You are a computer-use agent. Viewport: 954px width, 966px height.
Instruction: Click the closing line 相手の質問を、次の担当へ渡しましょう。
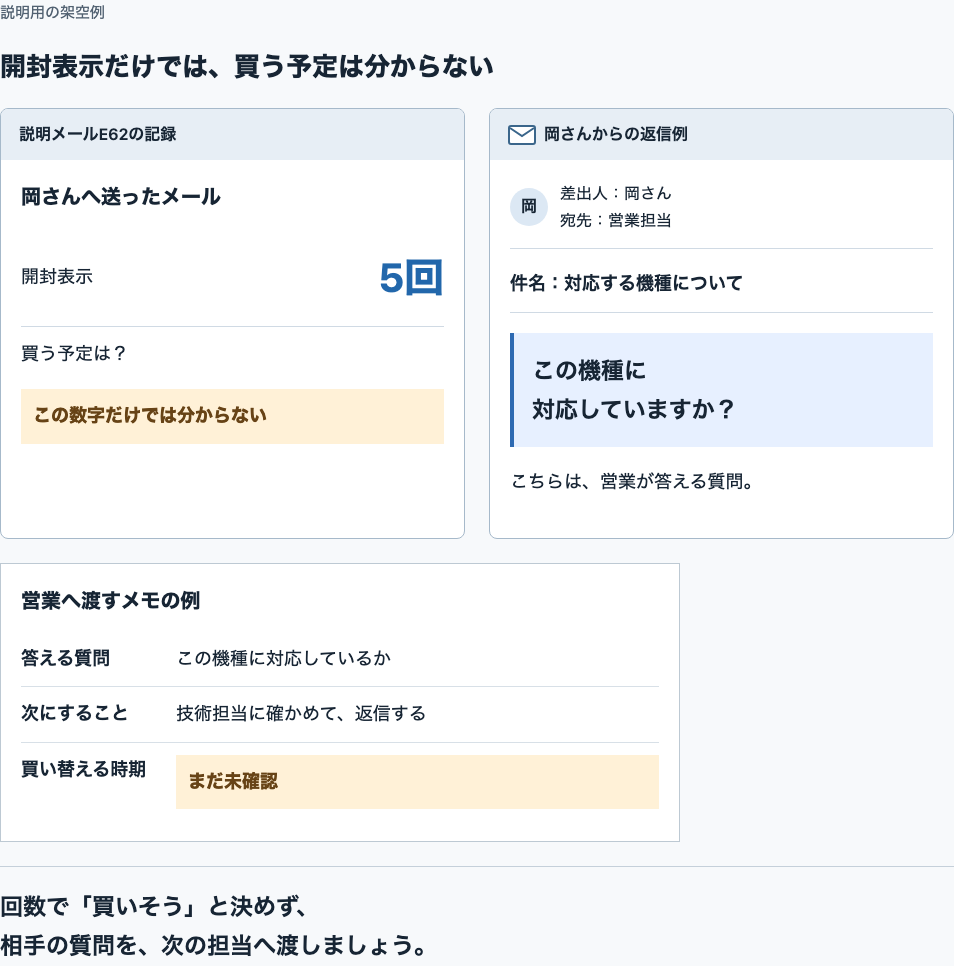click(214, 945)
